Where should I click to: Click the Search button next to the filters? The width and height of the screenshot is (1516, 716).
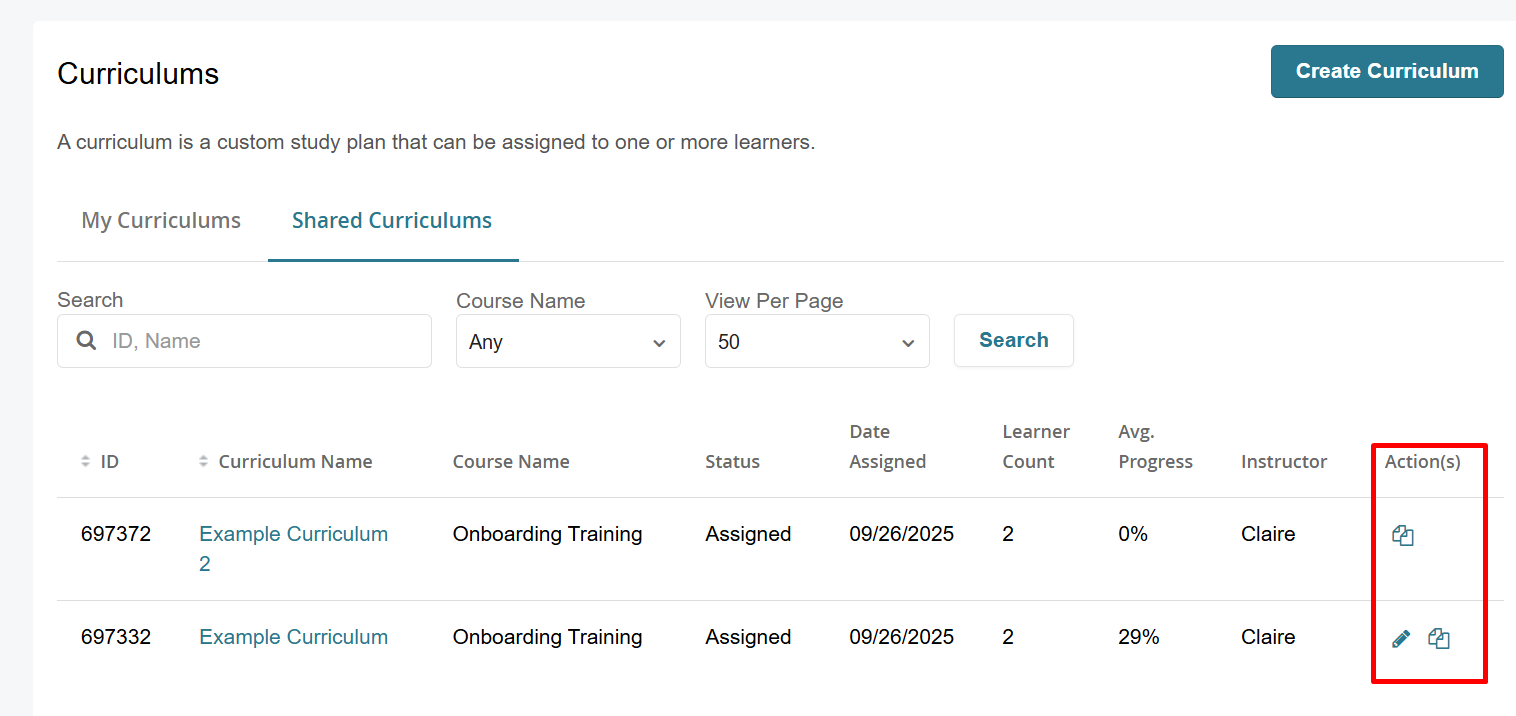click(x=1013, y=340)
